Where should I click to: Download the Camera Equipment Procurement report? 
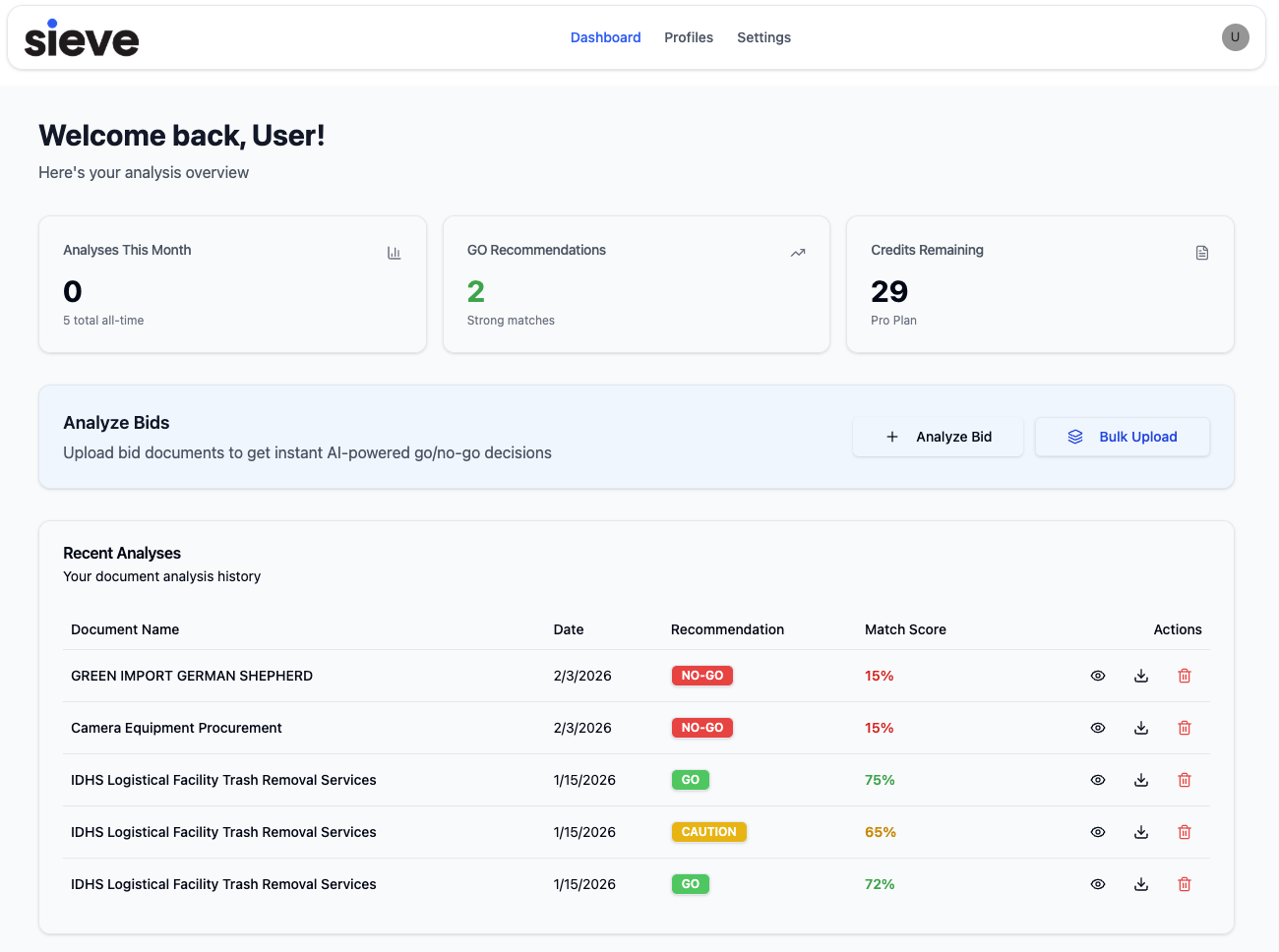coord(1141,728)
